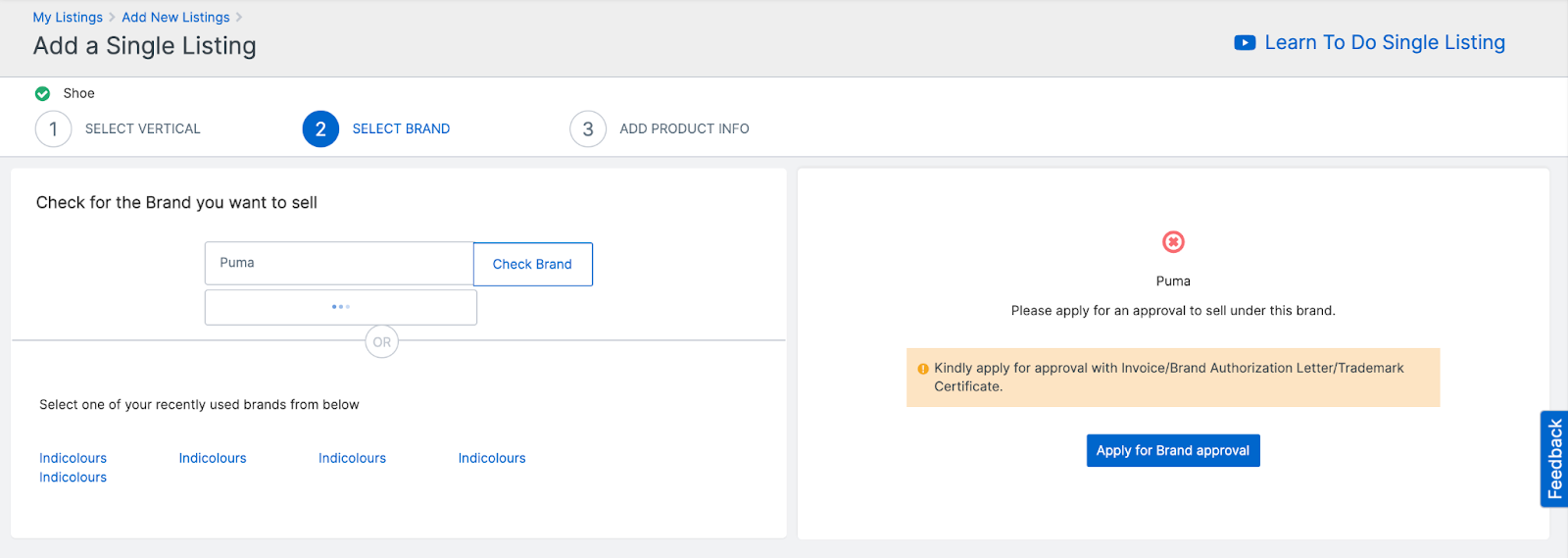Click the green checkmark next to Shoe
The width and height of the screenshot is (1568, 558).
43,94
